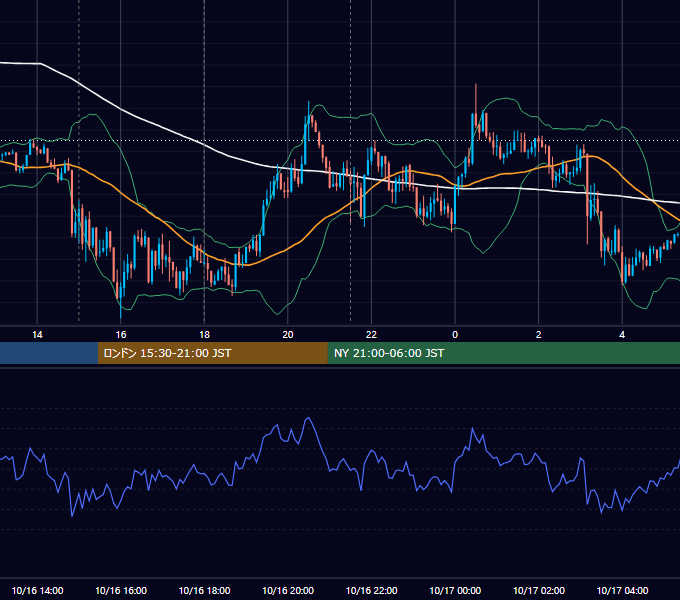The image size is (680, 600).
Task: Click the 20 hour axis label
Action: click(x=288, y=335)
